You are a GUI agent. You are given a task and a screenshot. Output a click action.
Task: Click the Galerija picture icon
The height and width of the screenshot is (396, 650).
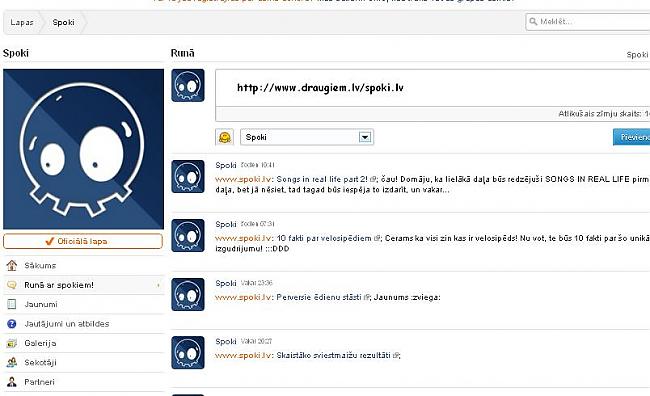(x=12, y=343)
